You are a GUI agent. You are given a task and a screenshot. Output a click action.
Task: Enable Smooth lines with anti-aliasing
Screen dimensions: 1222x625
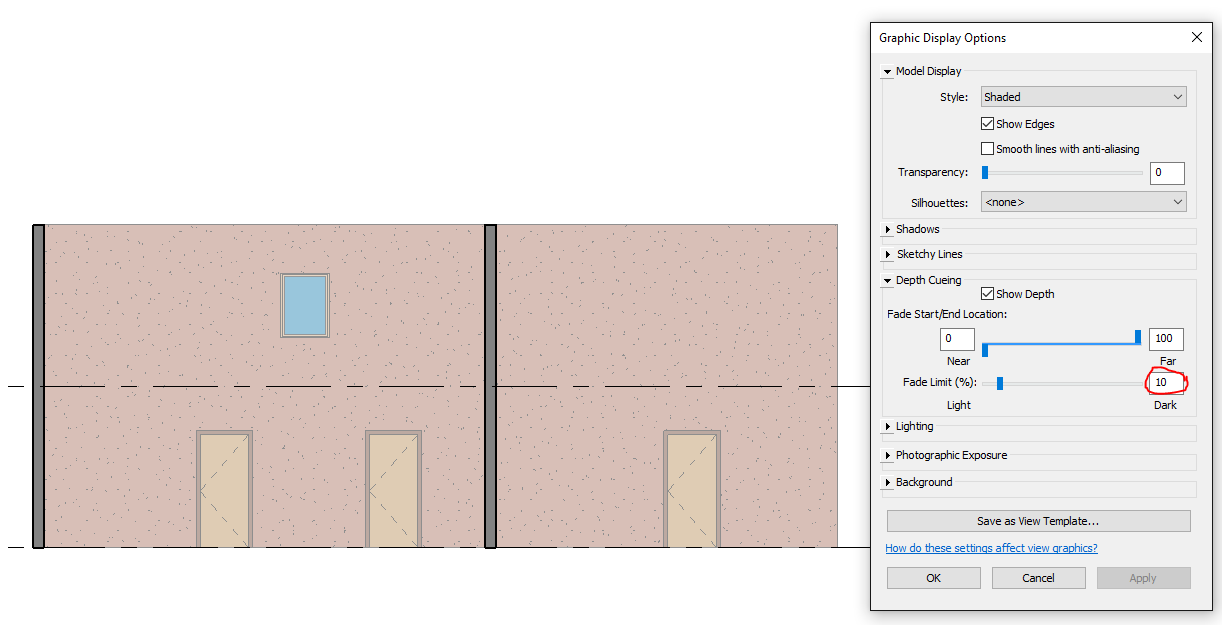click(988, 149)
